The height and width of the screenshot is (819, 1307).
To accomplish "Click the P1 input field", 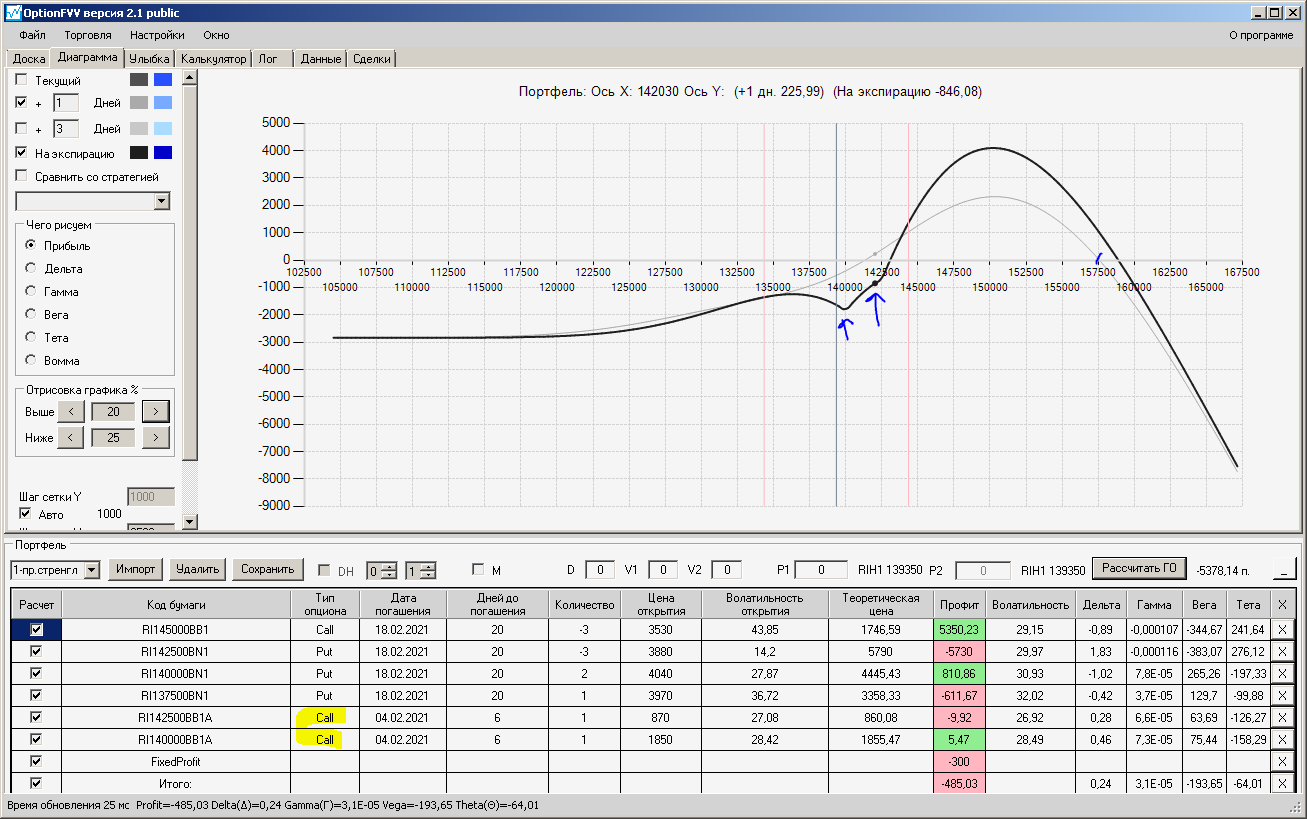I will click(x=821, y=570).
